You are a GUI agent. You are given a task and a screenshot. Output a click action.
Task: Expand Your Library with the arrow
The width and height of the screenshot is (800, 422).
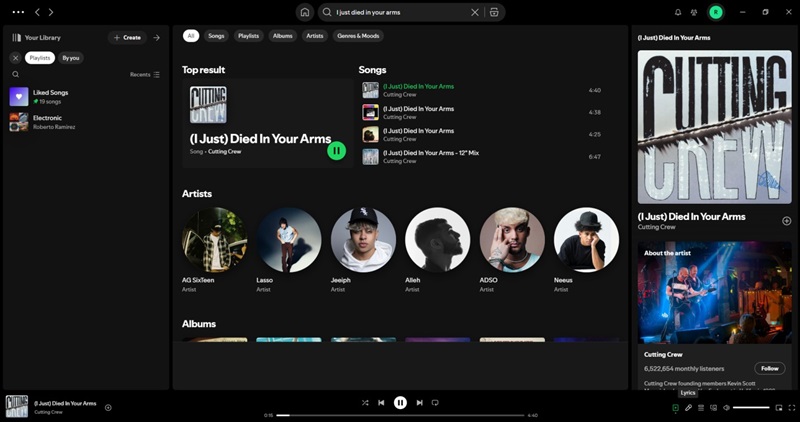[157, 37]
